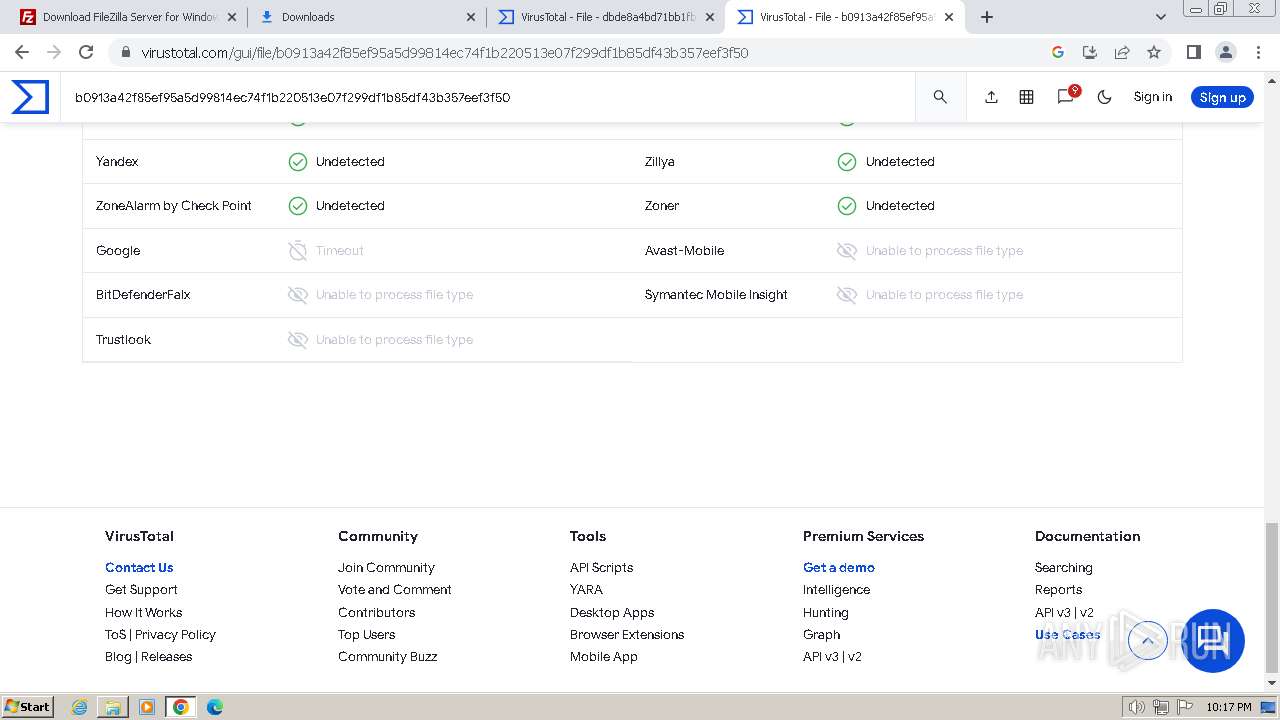Open the Join Community link

[386, 567]
